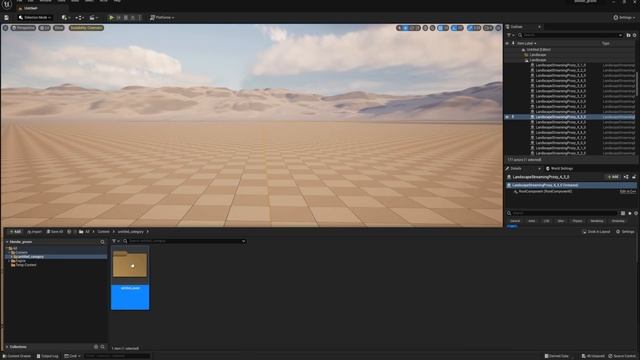The image size is (640, 360).
Task: Open the Platforms dropdown
Action: tap(162, 18)
